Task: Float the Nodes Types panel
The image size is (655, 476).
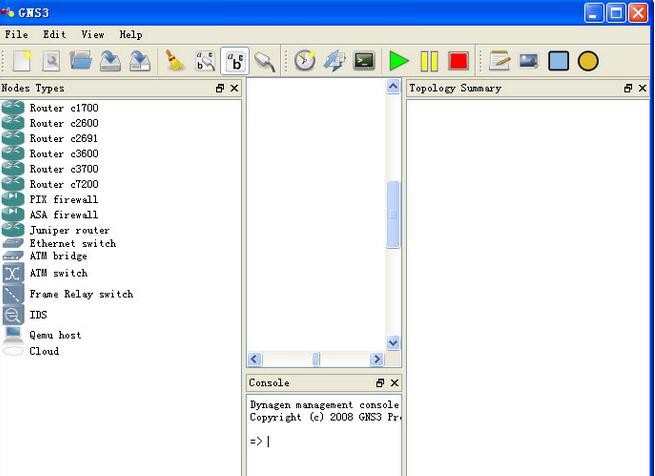Action: [x=220, y=88]
